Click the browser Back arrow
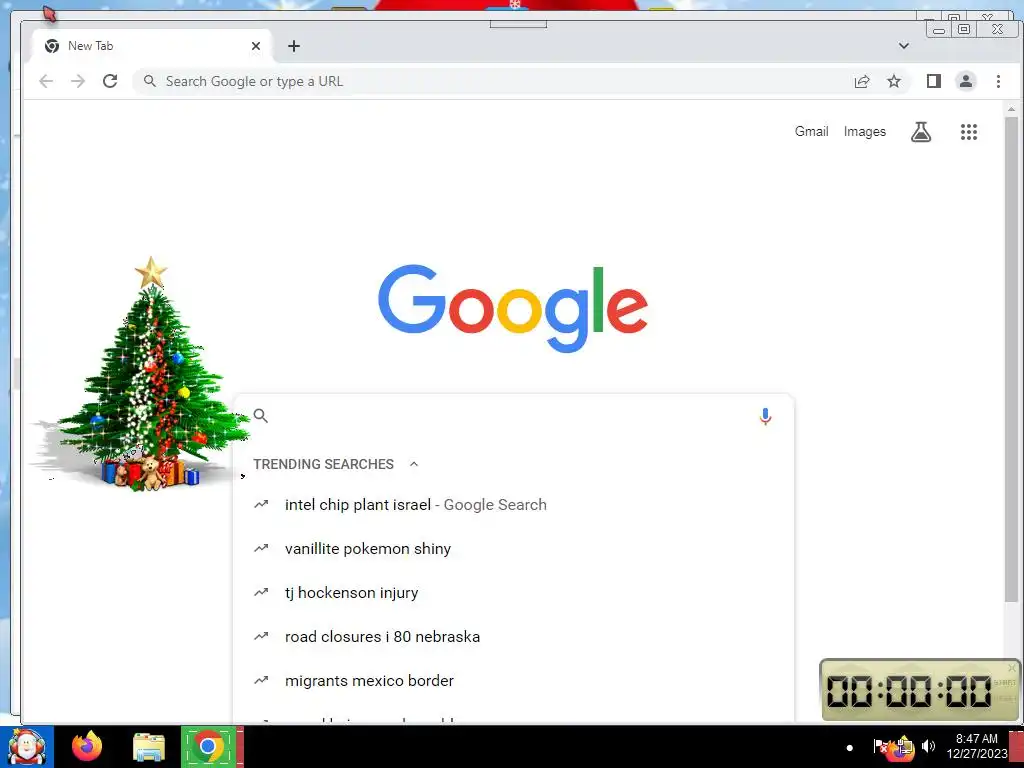This screenshot has height=768, width=1024. tap(46, 81)
